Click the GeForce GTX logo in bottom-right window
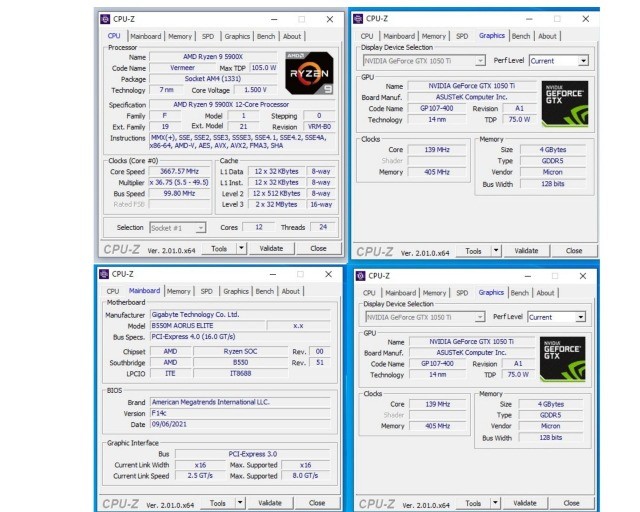This screenshot has height=512, width=640. 562,359
